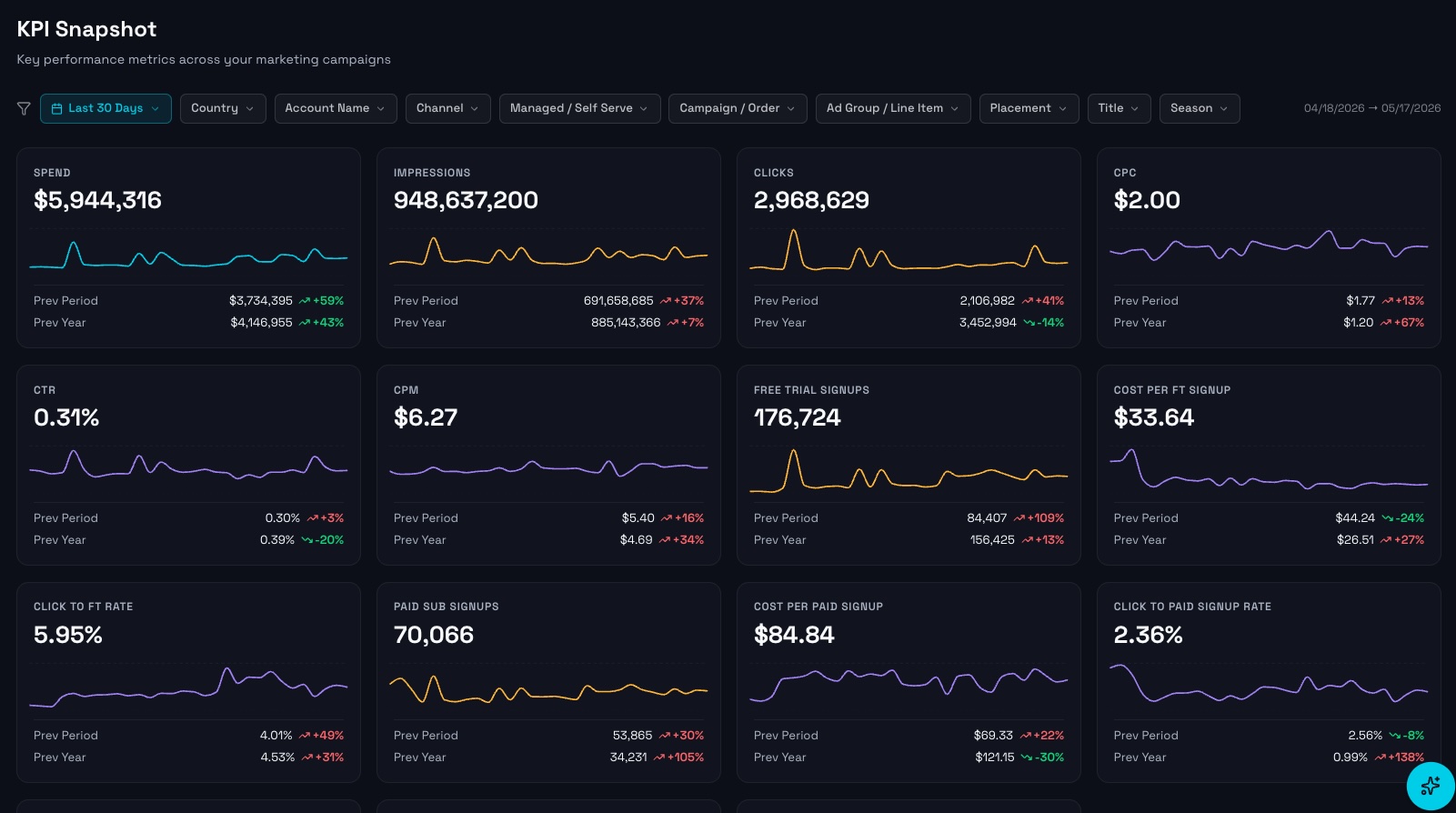This screenshot has width=1456, height=813.
Task: Click Paid Sub Signups prev period 53,865
Action: [x=633, y=736]
